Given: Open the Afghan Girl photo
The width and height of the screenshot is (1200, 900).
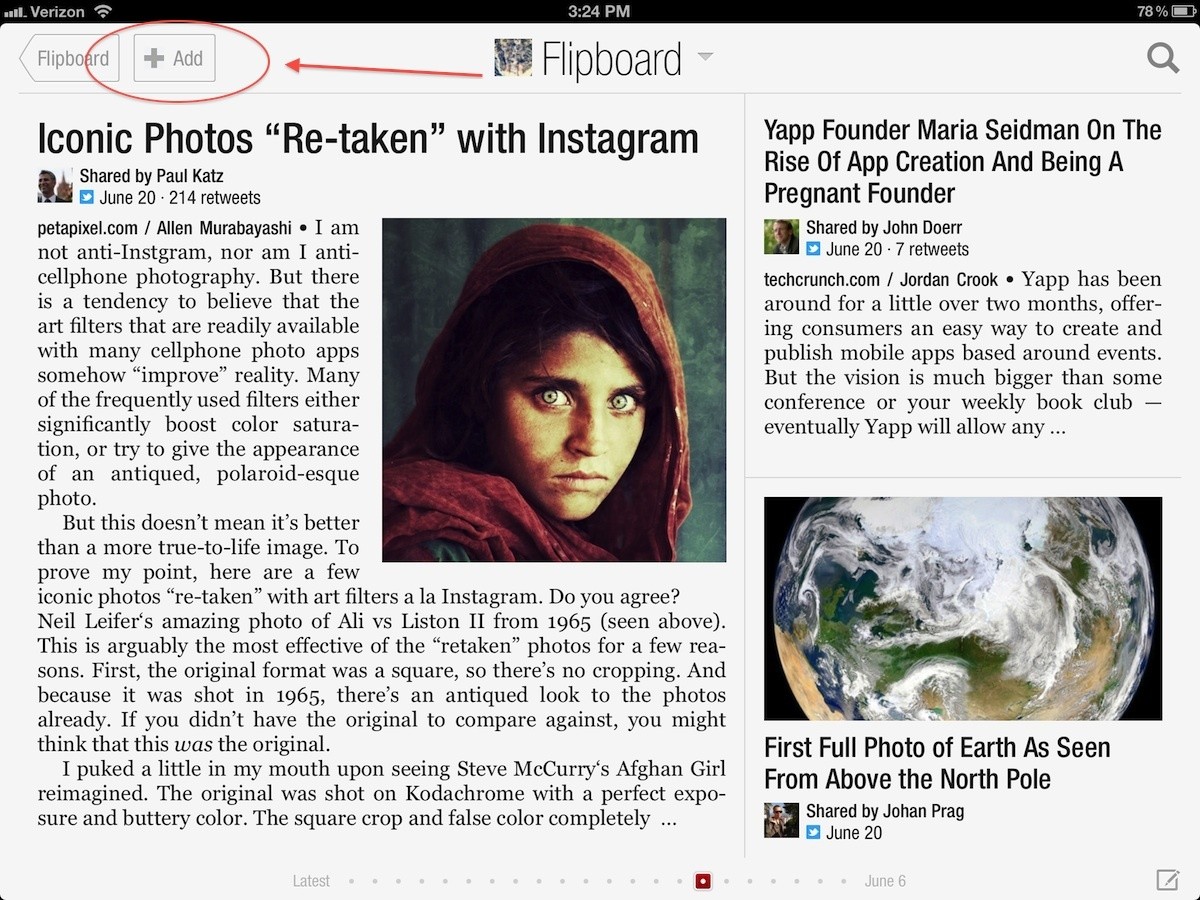Looking at the screenshot, I should tap(554, 390).
